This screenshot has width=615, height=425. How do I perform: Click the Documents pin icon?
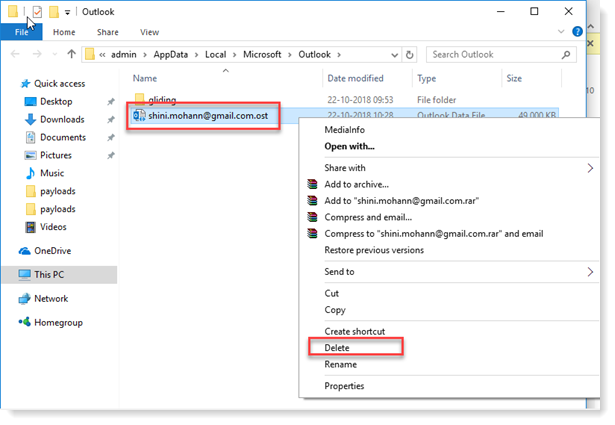tap(111, 138)
